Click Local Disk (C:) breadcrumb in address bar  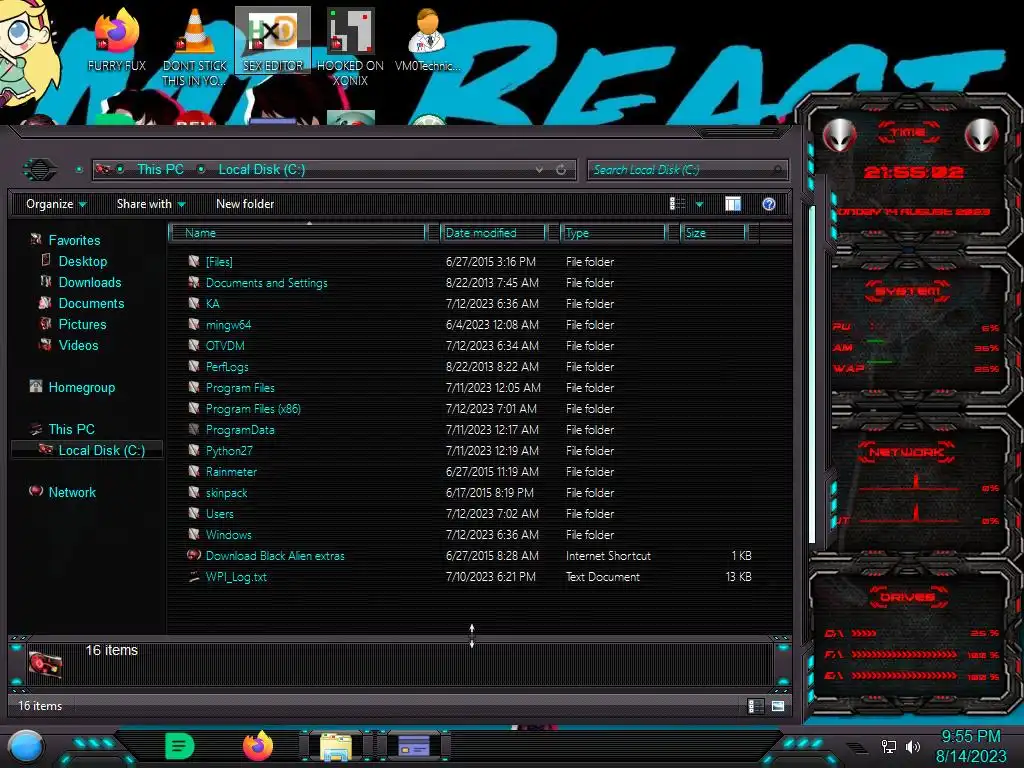pyautogui.click(x=261, y=169)
